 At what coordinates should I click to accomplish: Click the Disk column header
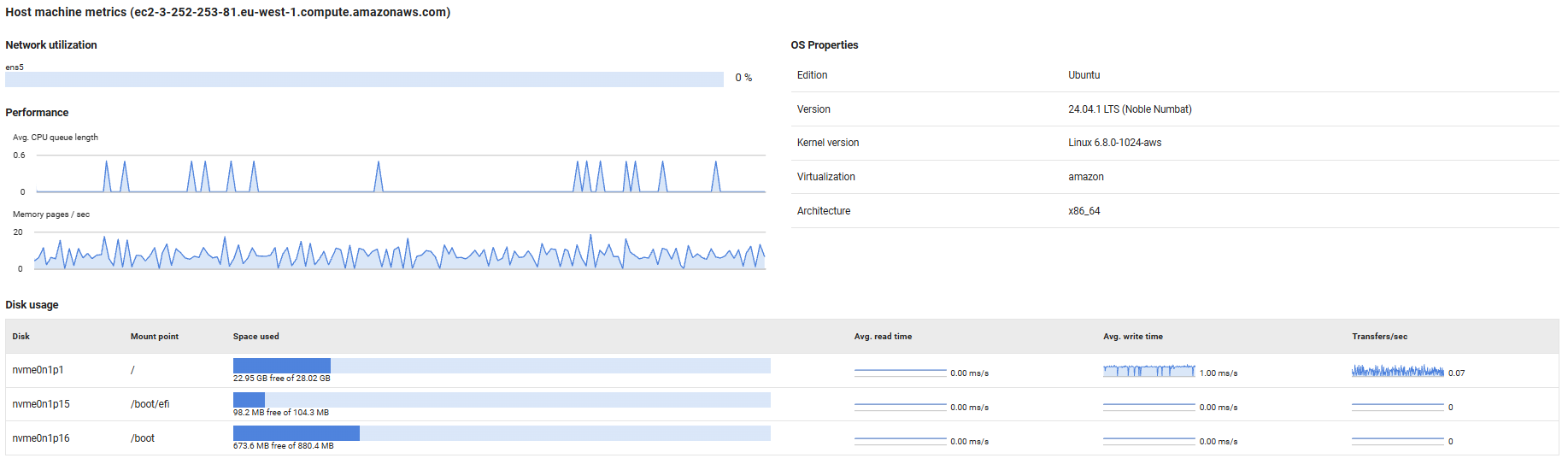tap(21, 337)
